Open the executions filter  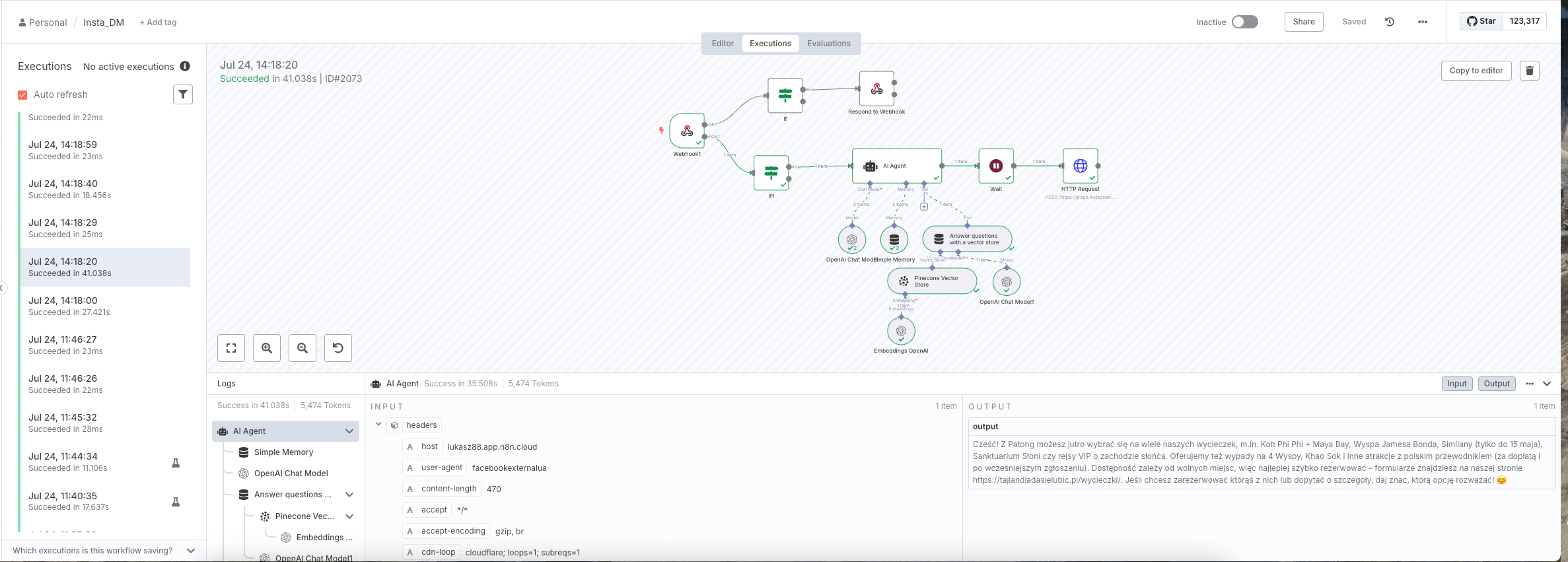(183, 94)
